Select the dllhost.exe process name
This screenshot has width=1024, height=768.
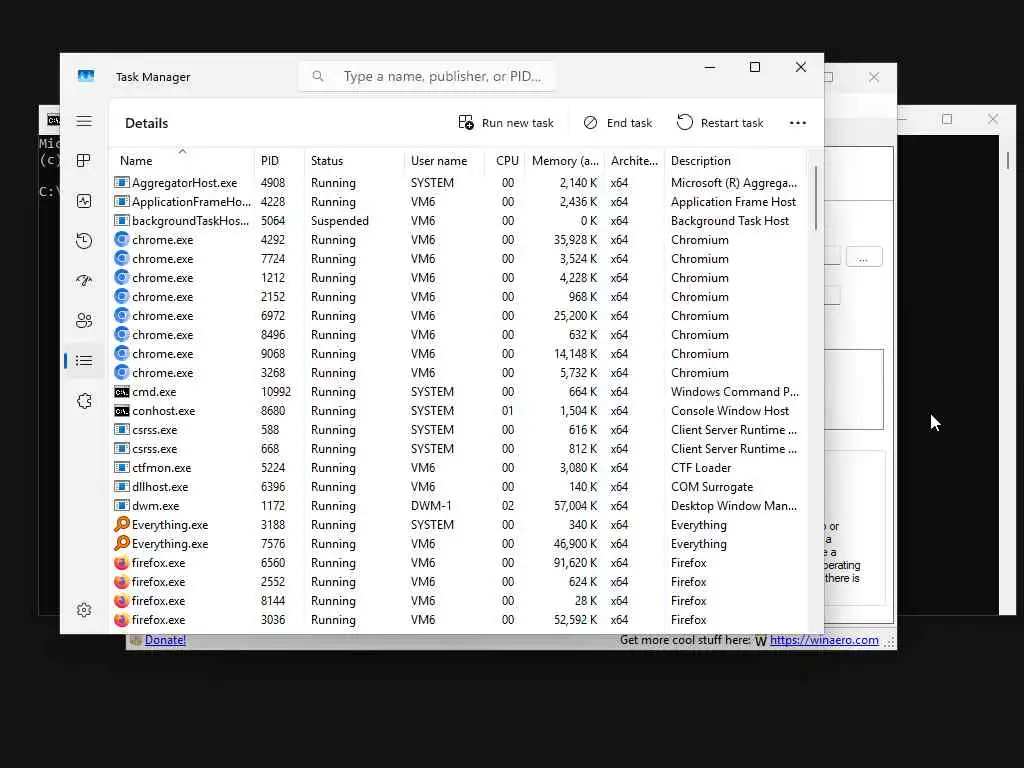coord(160,487)
